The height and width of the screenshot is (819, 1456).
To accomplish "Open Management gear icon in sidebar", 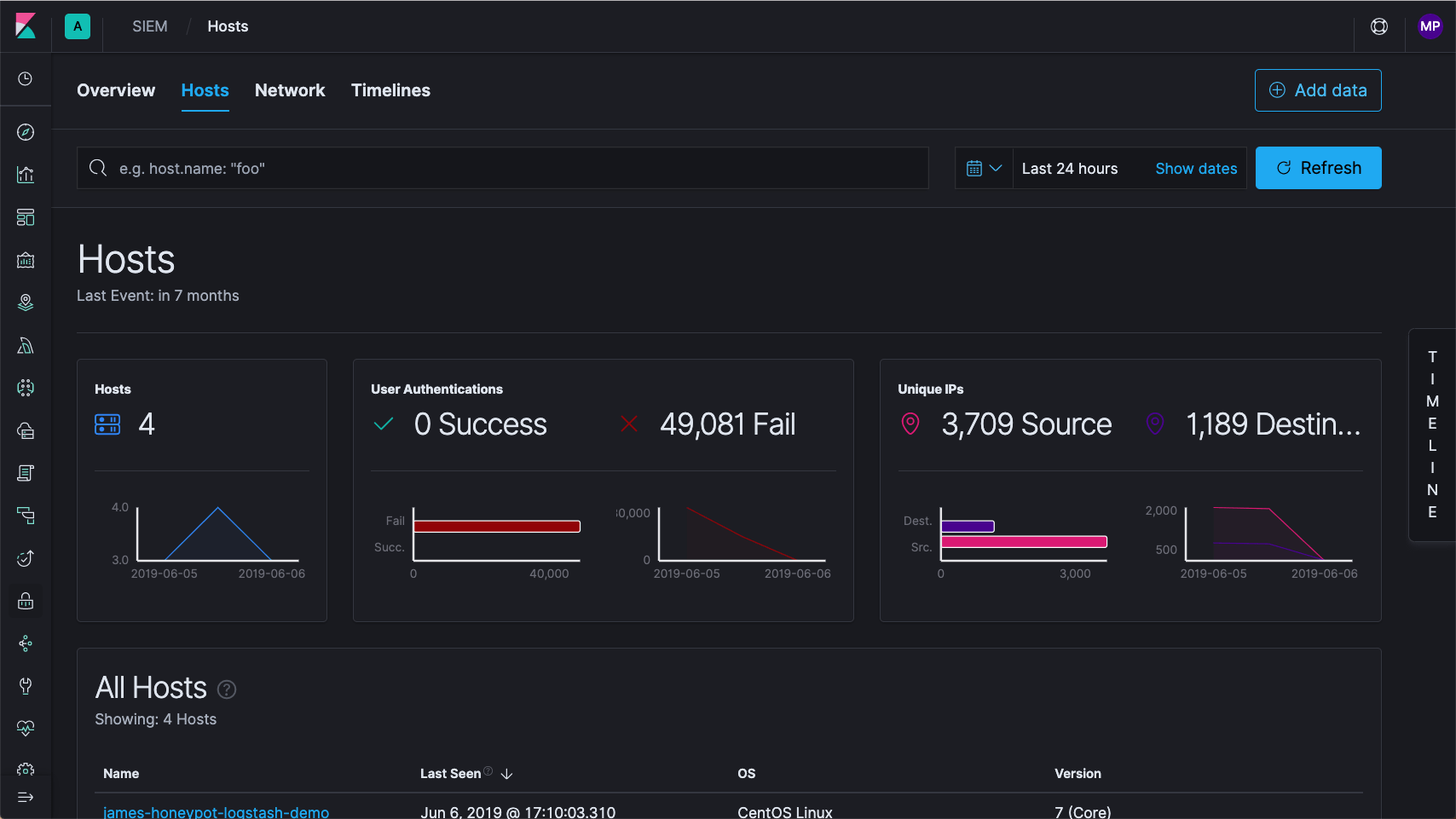I will [x=26, y=770].
